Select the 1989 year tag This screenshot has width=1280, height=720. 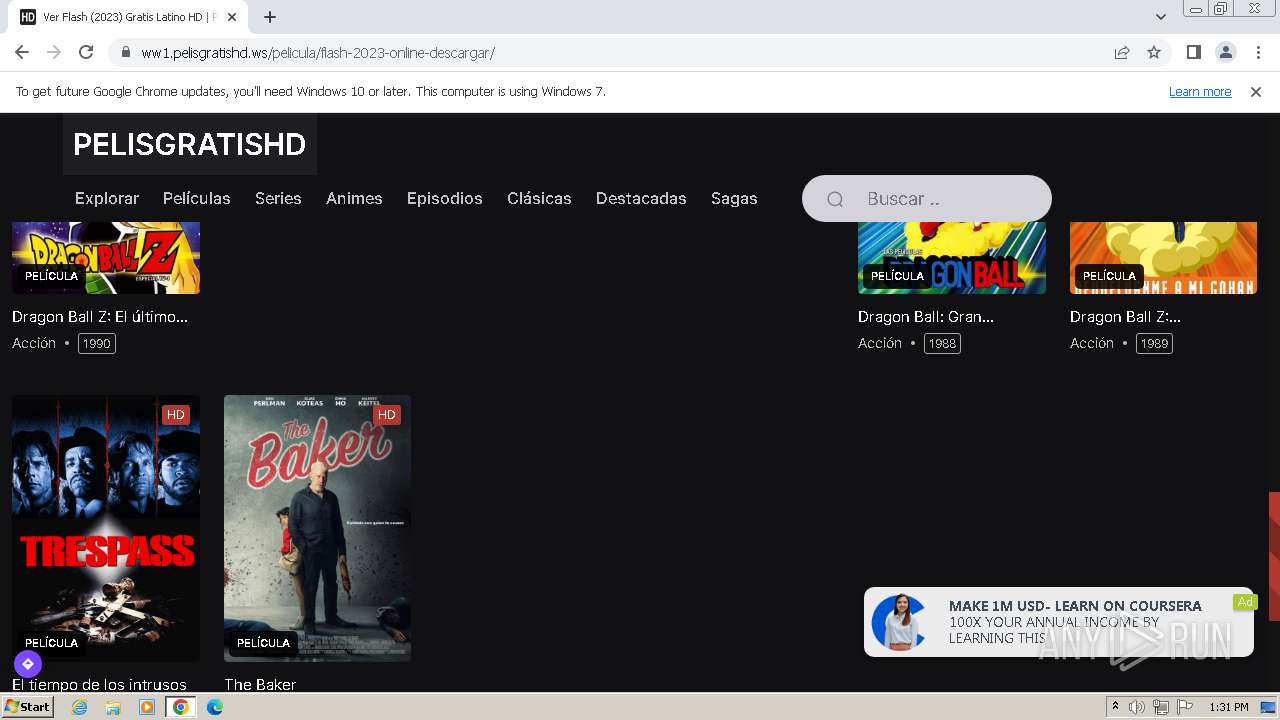point(1154,343)
